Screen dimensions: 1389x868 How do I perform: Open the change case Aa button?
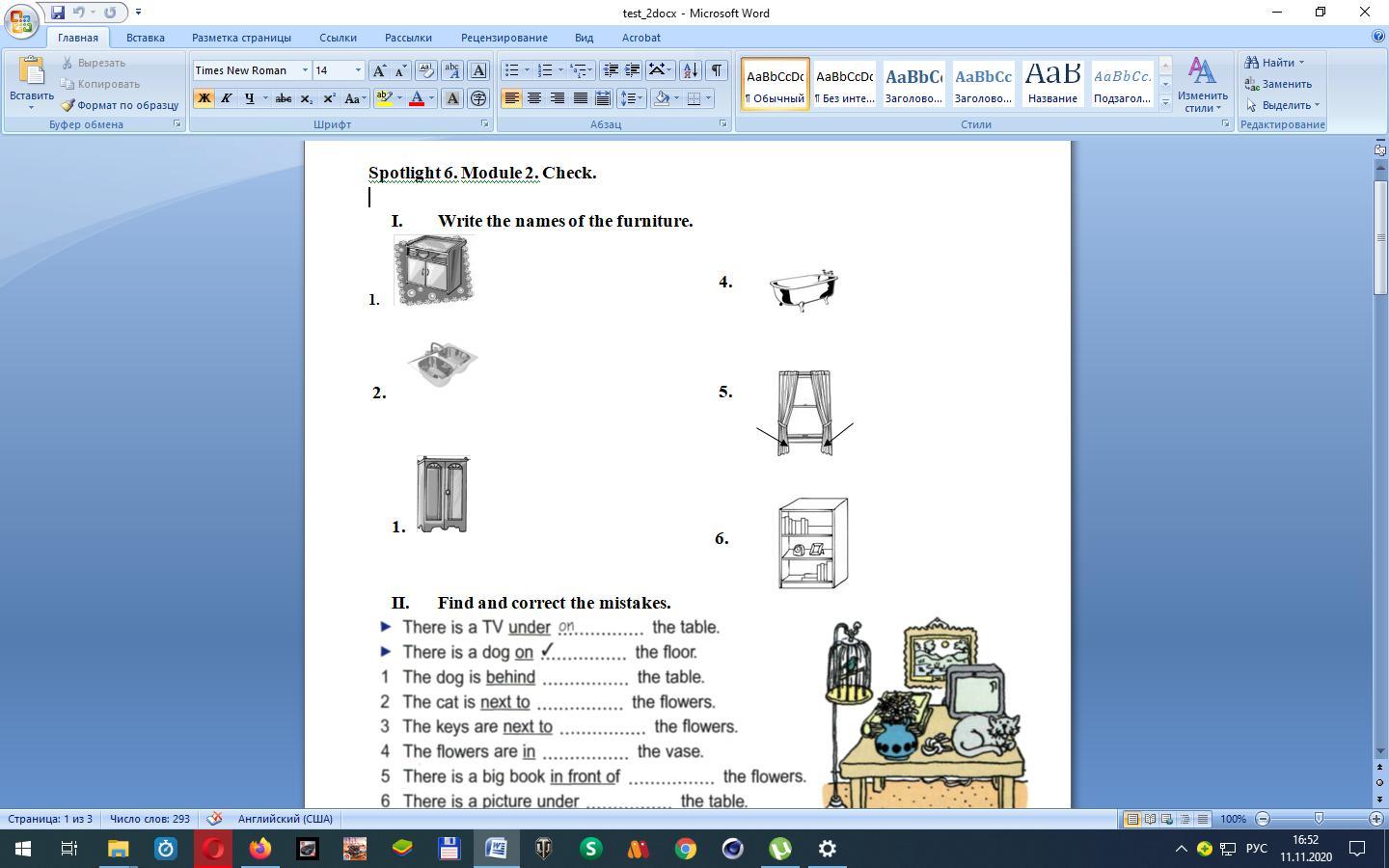pos(354,98)
